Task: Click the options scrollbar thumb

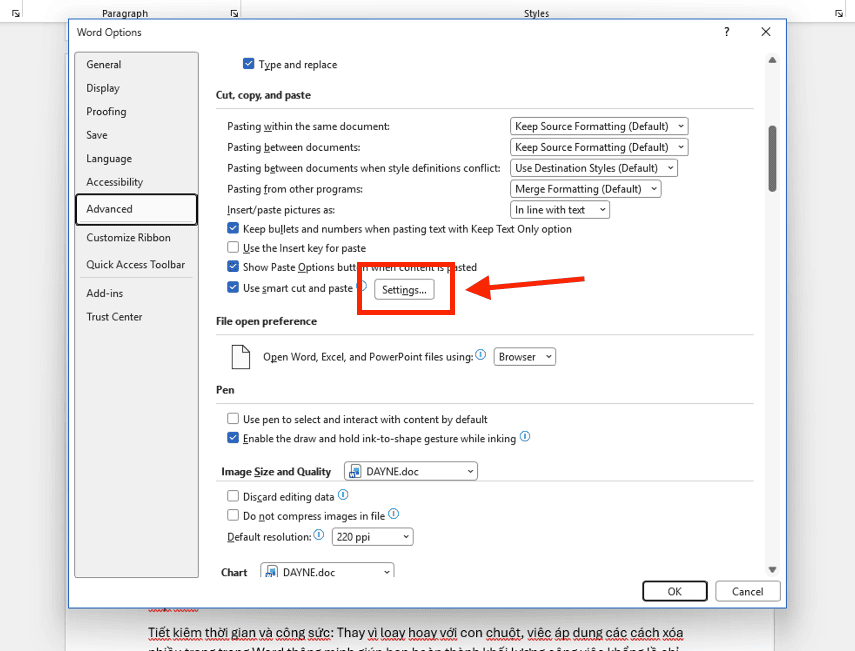Action: (772, 159)
